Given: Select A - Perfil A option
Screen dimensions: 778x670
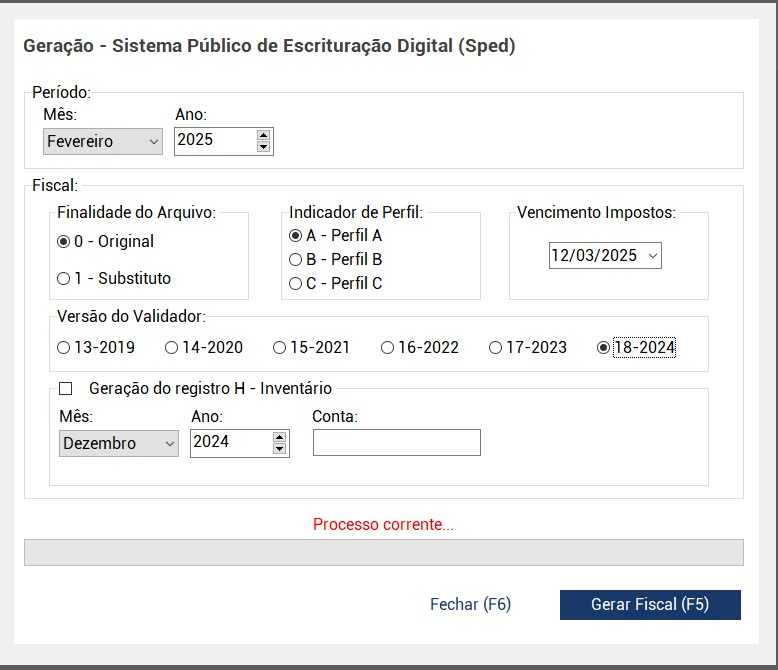Looking at the screenshot, I should click(x=295, y=236).
